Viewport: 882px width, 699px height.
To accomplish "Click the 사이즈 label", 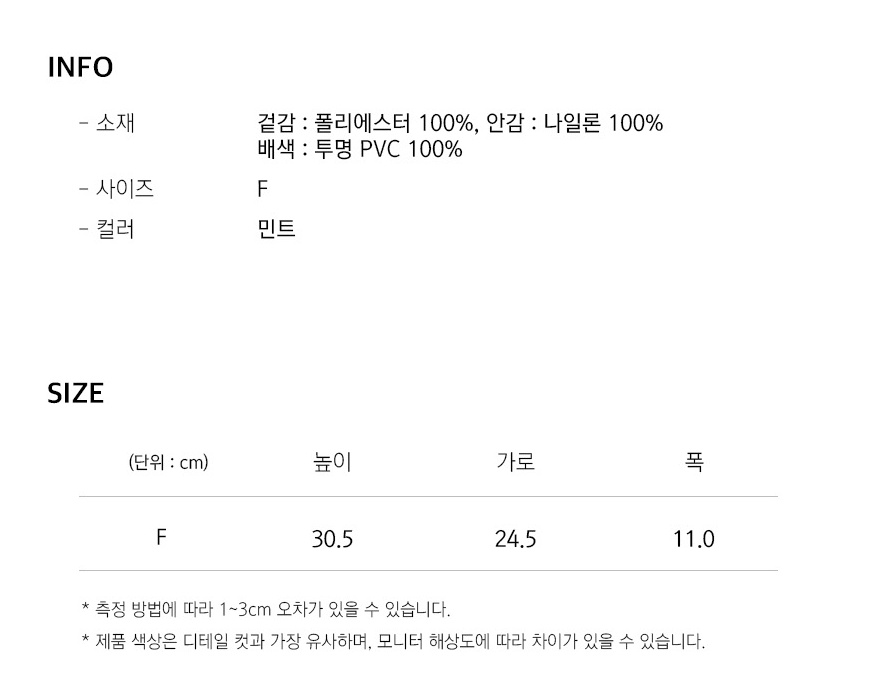I will coord(124,189).
